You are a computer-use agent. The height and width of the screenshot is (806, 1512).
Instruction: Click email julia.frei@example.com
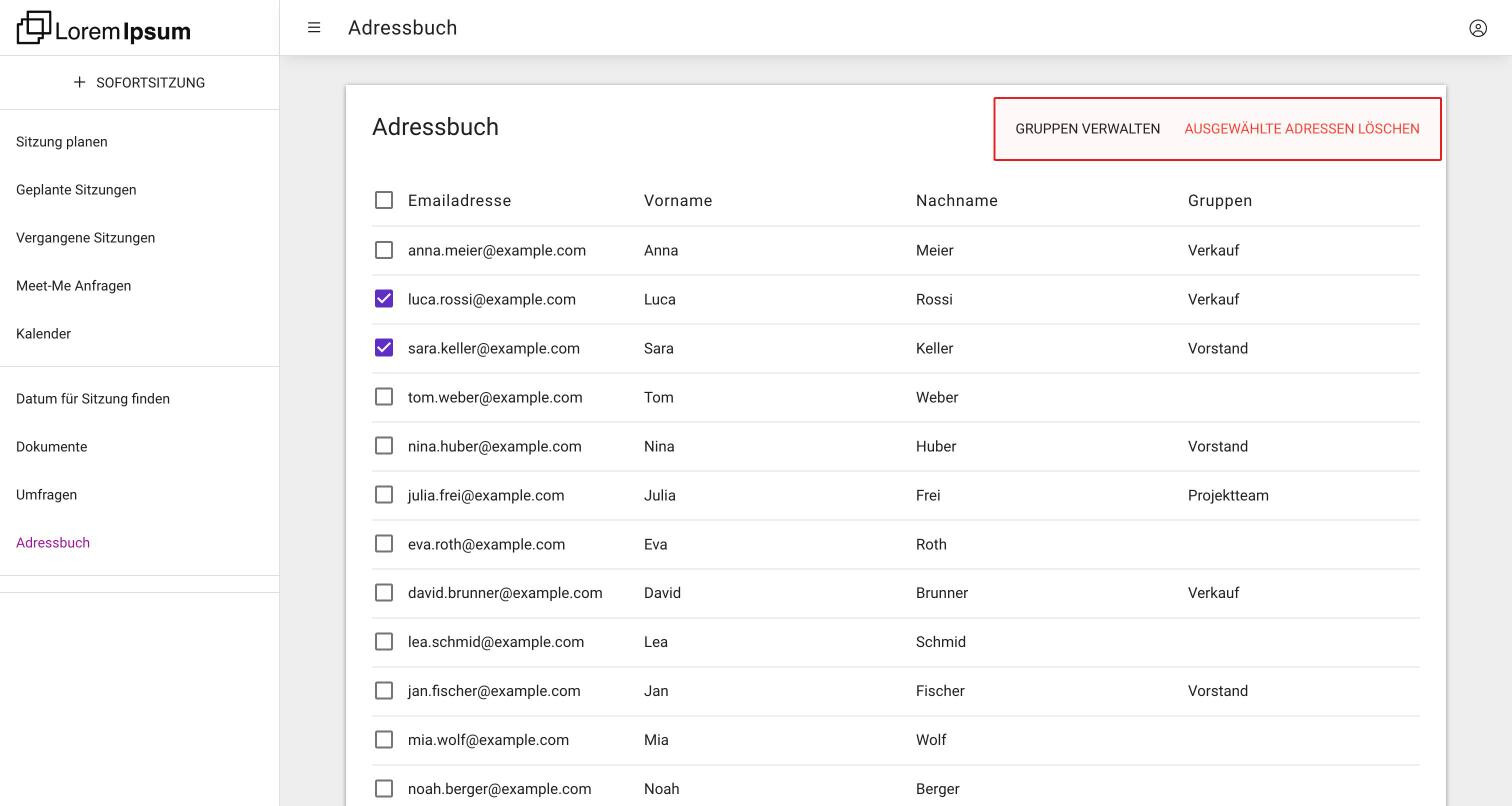(486, 496)
